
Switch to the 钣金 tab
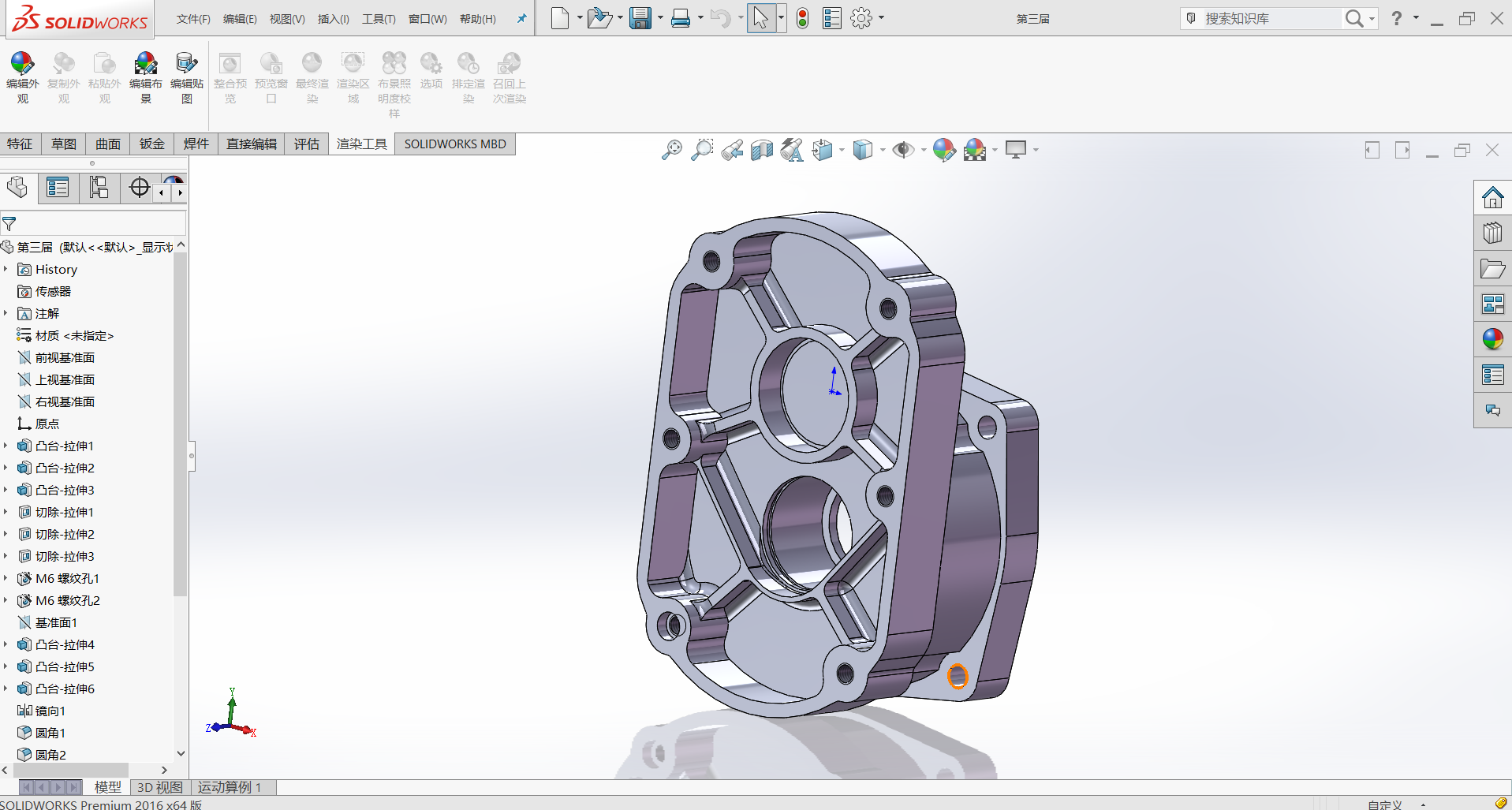click(152, 144)
